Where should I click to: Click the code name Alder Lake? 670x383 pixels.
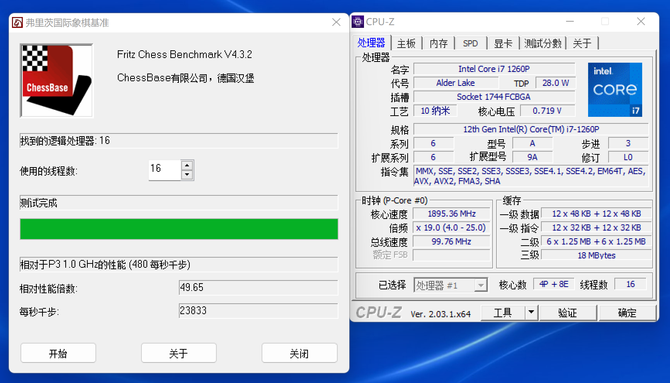(x=455, y=83)
